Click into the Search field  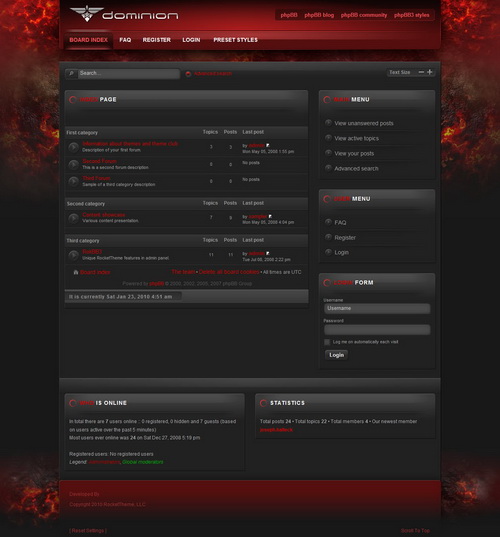[x=129, y=73]
